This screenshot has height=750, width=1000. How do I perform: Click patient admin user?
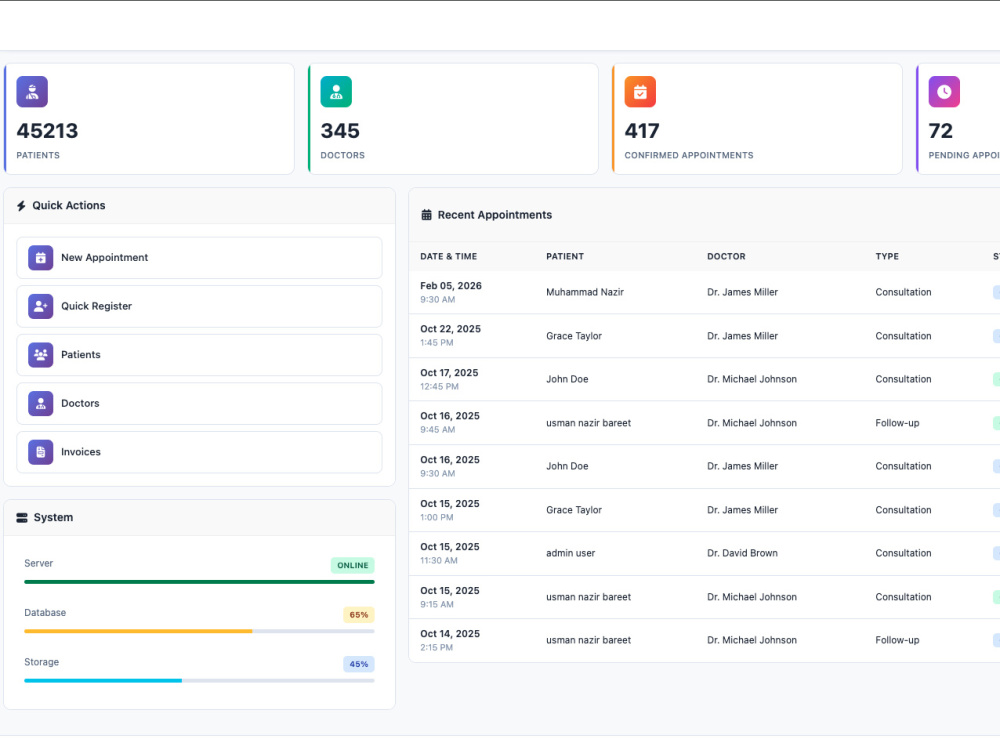(x=571, y=554)
